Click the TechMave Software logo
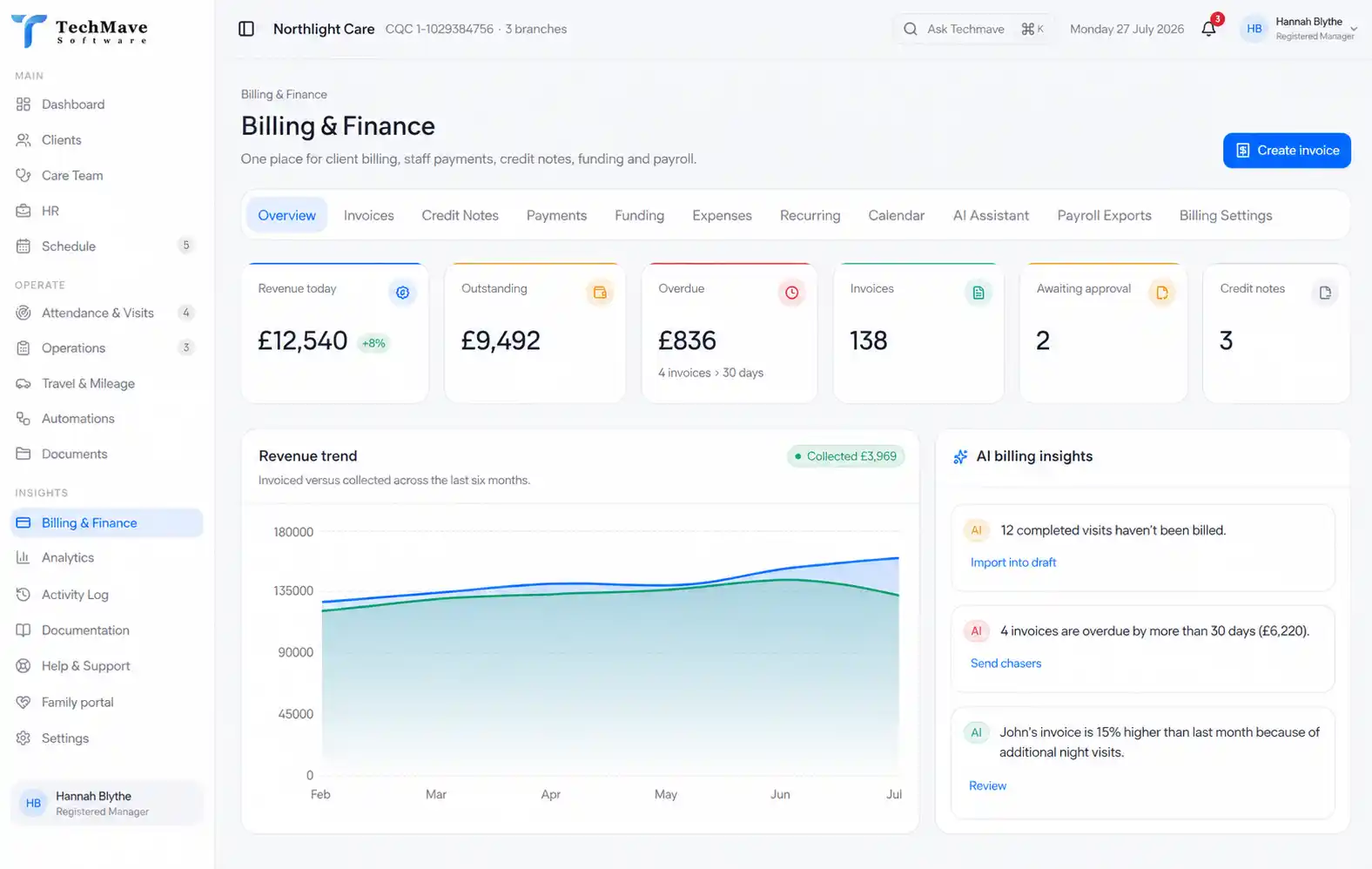 [80, 31]
